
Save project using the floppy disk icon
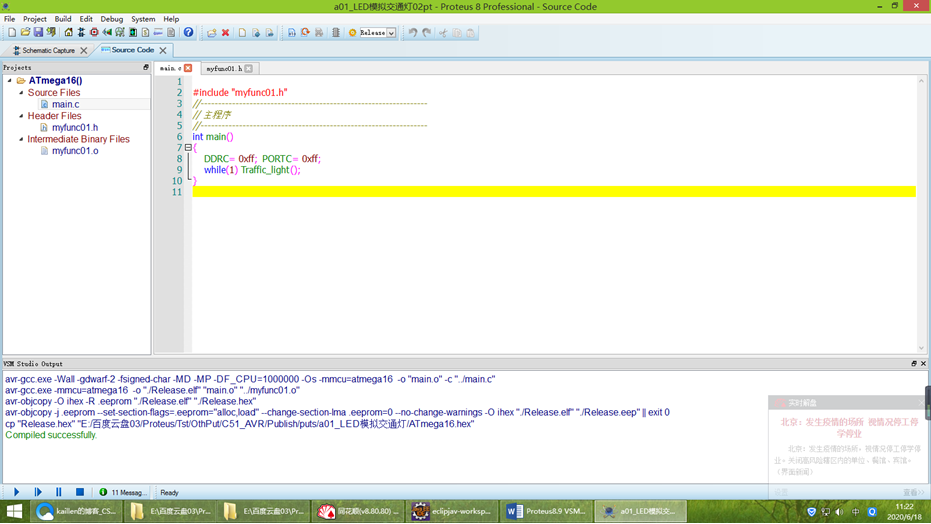point(38,33)
